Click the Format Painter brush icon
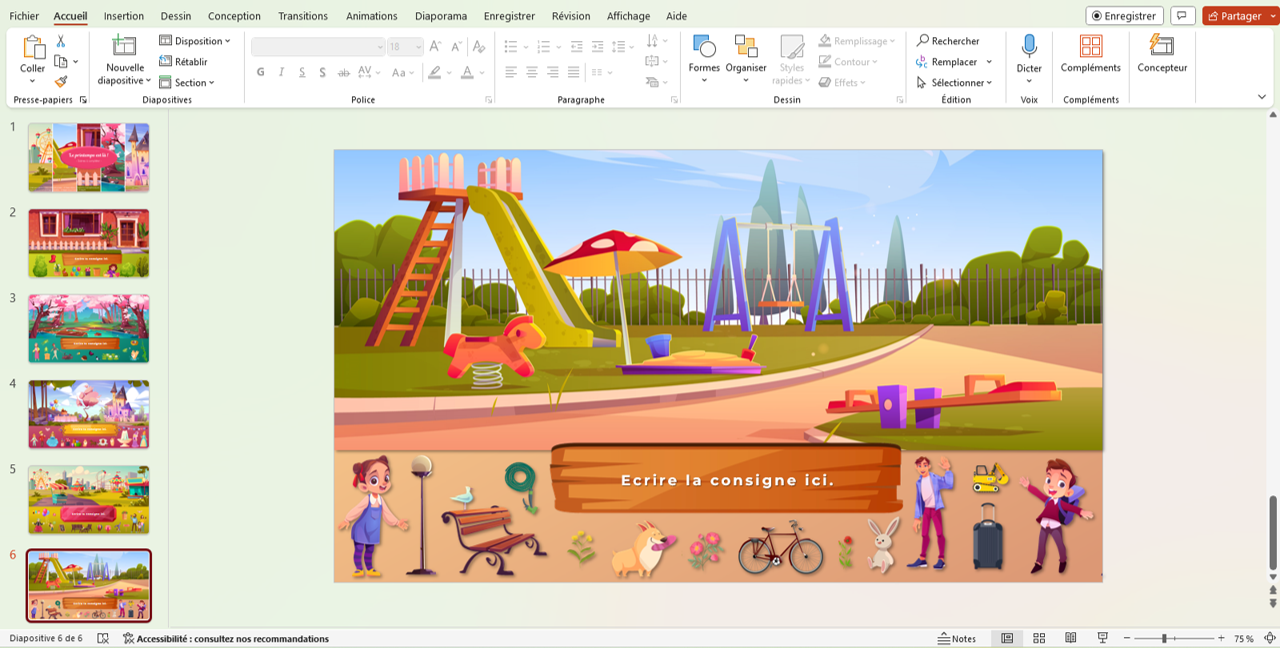The height and width of the screenshot is (648, 1280). click(61, 82)
